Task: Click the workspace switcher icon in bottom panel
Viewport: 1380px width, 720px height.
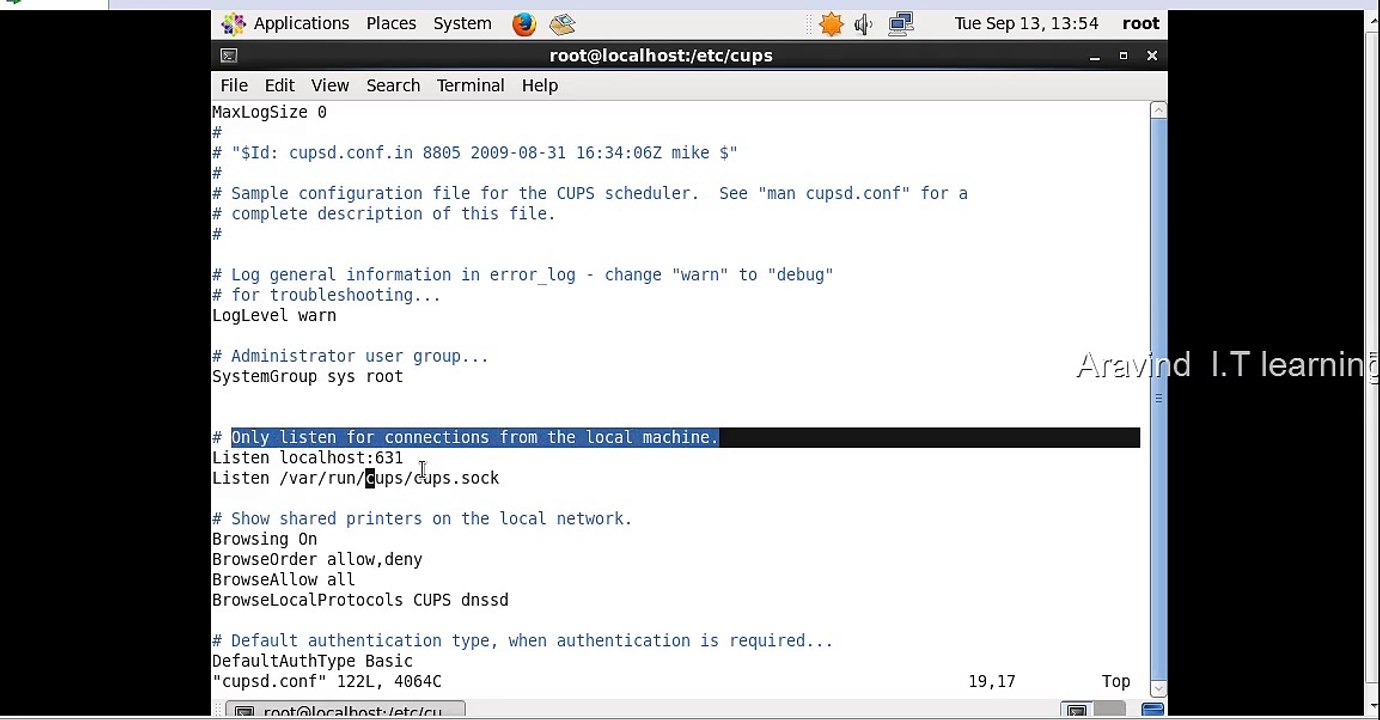Action: pos(1076,711)
